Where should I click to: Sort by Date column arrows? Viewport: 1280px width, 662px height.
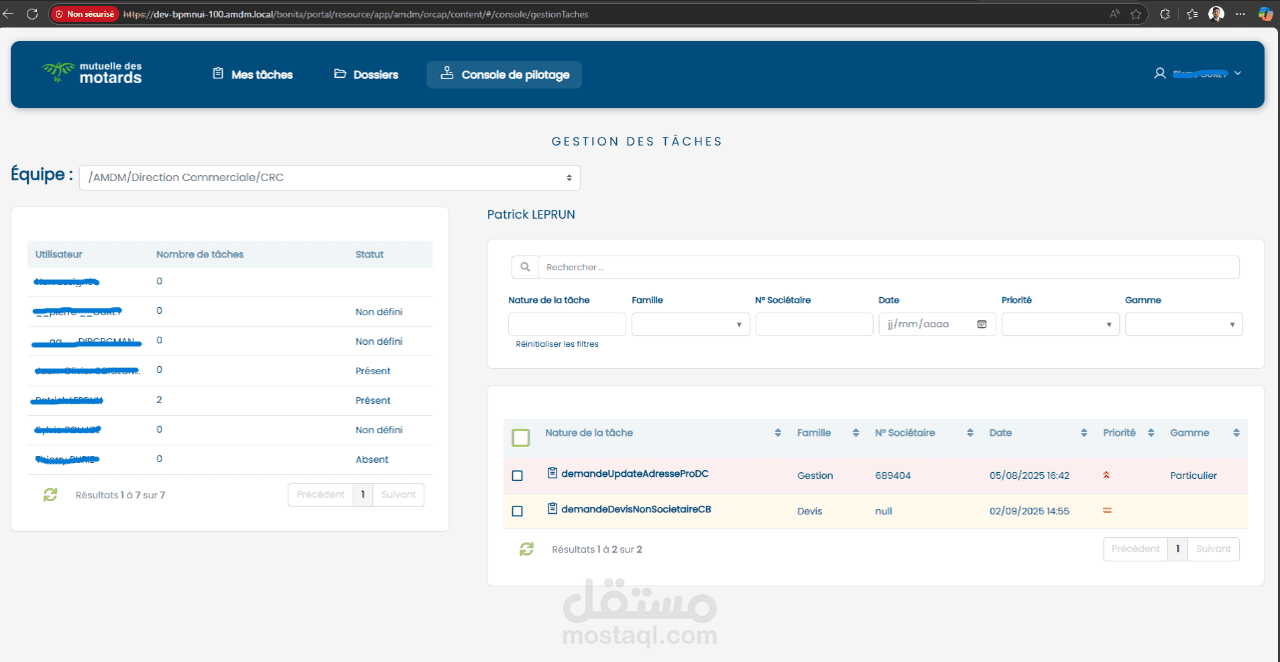click(1084, 433)
